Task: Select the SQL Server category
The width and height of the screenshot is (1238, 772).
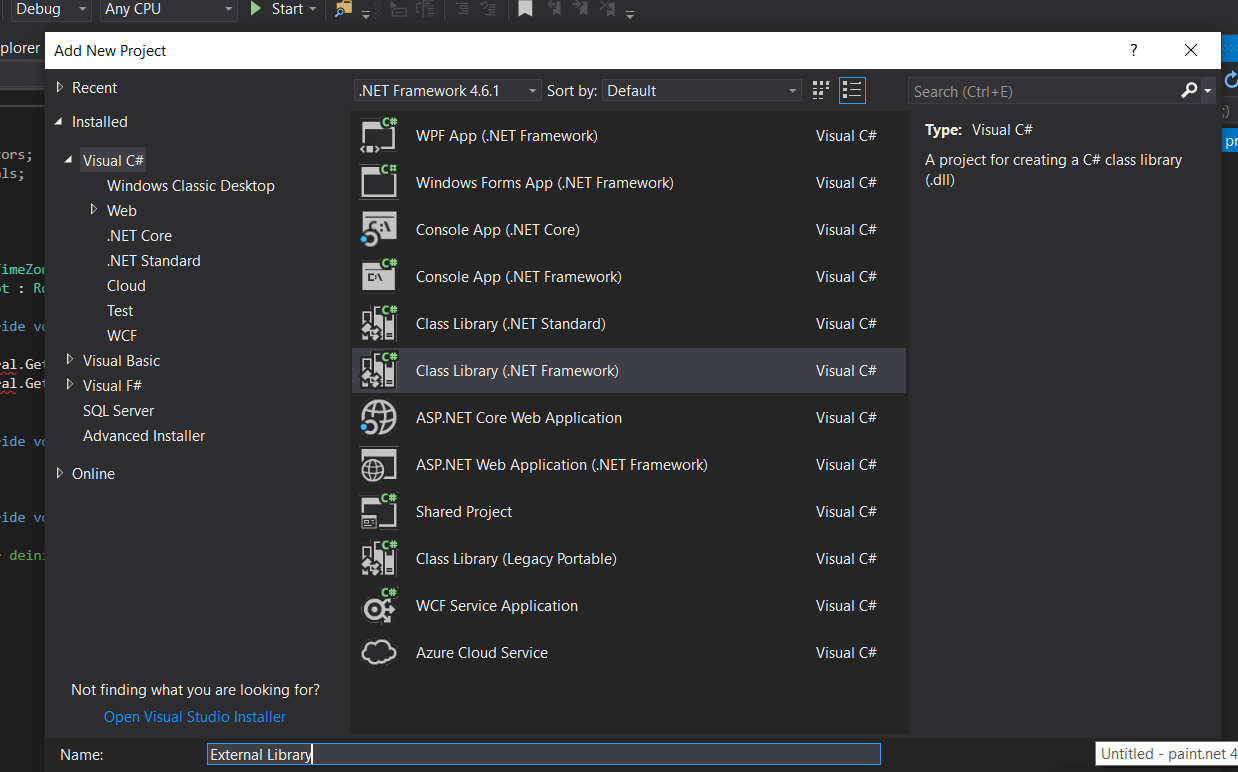Action: pos(118,410)
